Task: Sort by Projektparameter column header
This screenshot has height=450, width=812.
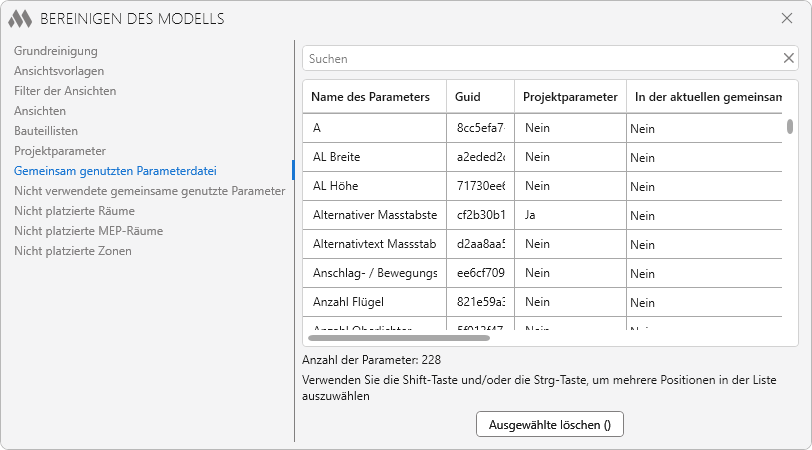Action: pos(570,97)
